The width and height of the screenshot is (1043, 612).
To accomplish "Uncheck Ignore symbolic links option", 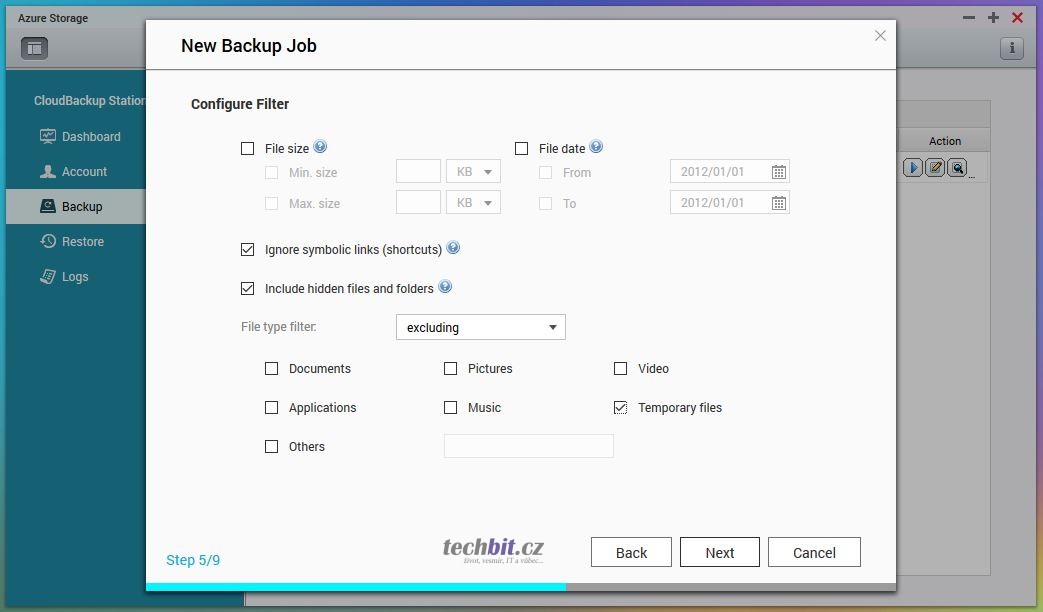I will coord(248,249).
